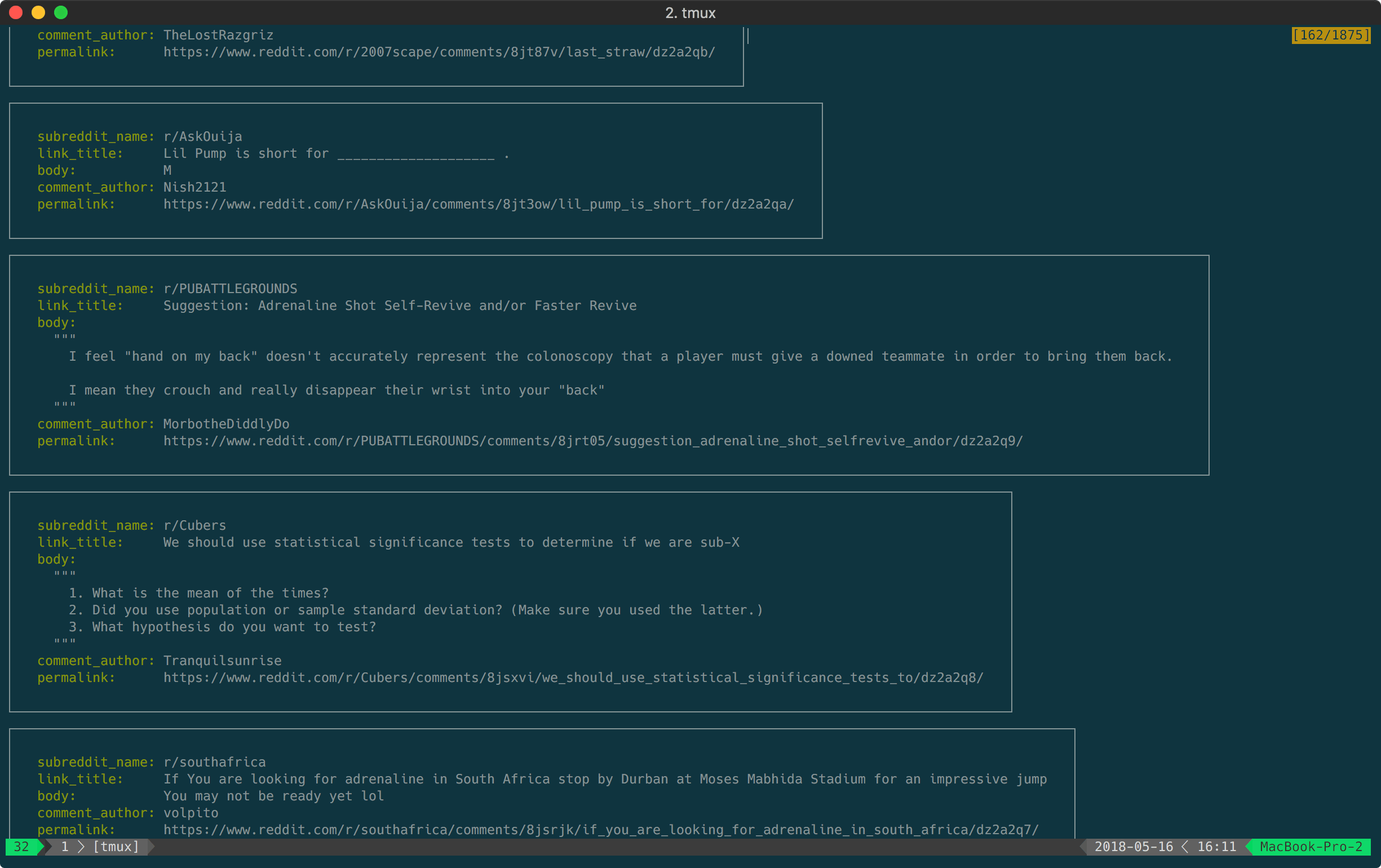Click the body value 'M'
This screenshot has width=1381, height=868.
pyautogui.click(x=167, y=171)
